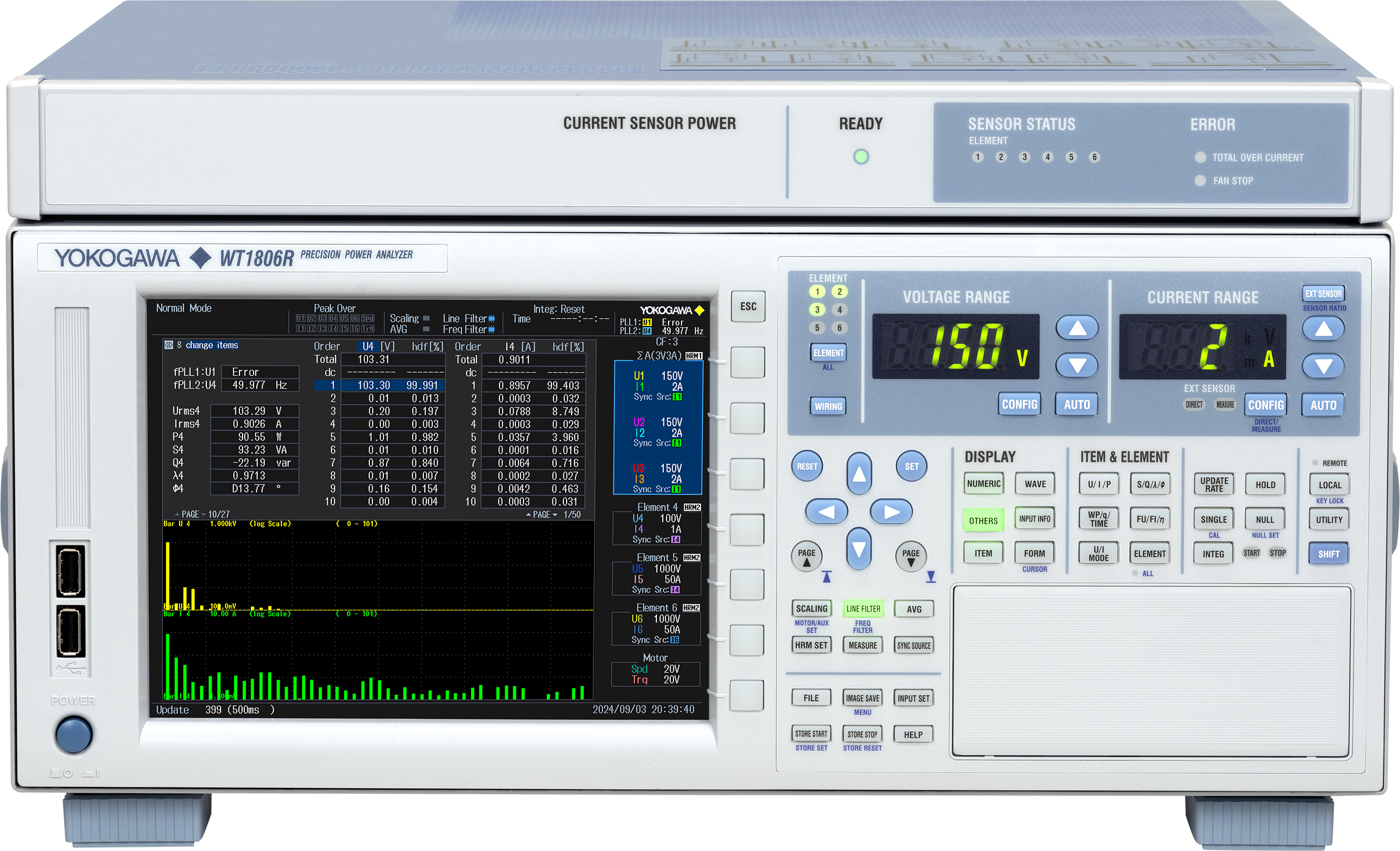Open current range CONFIG
The width and height of the screenshot is (1400, 851).
point(1266,405)
